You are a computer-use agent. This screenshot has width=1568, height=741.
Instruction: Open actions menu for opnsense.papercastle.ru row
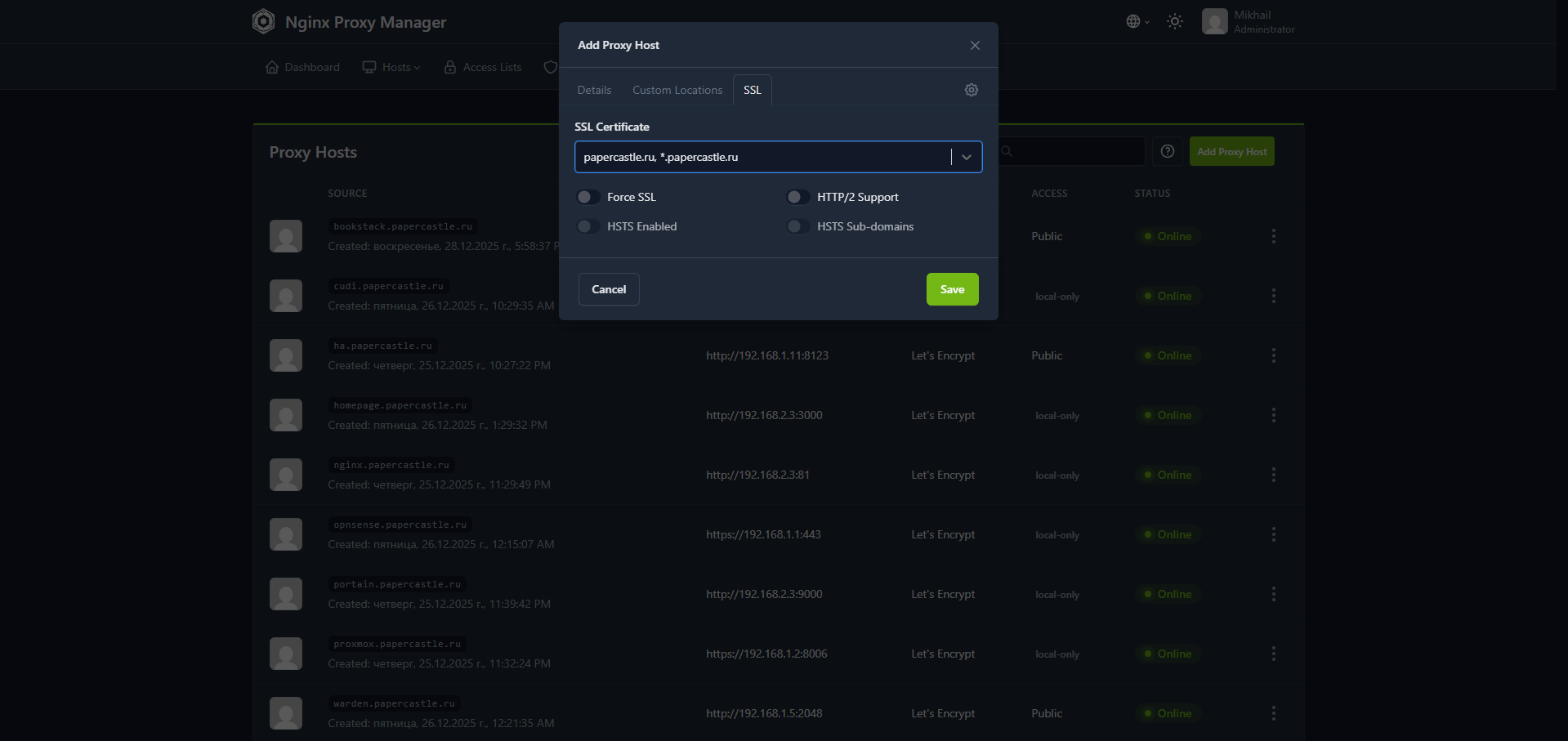pyautogui.click(x=1273, y=534)
